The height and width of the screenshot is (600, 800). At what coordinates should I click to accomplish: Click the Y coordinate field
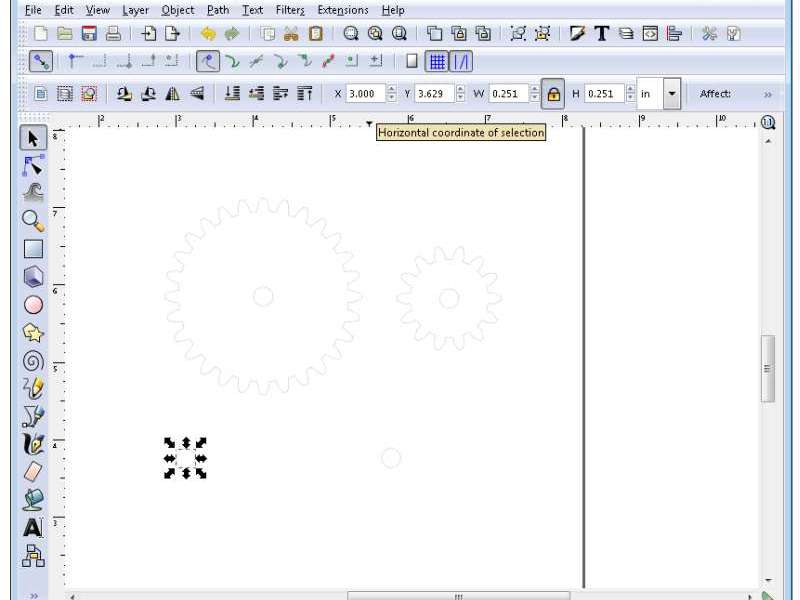coord(434,94)
